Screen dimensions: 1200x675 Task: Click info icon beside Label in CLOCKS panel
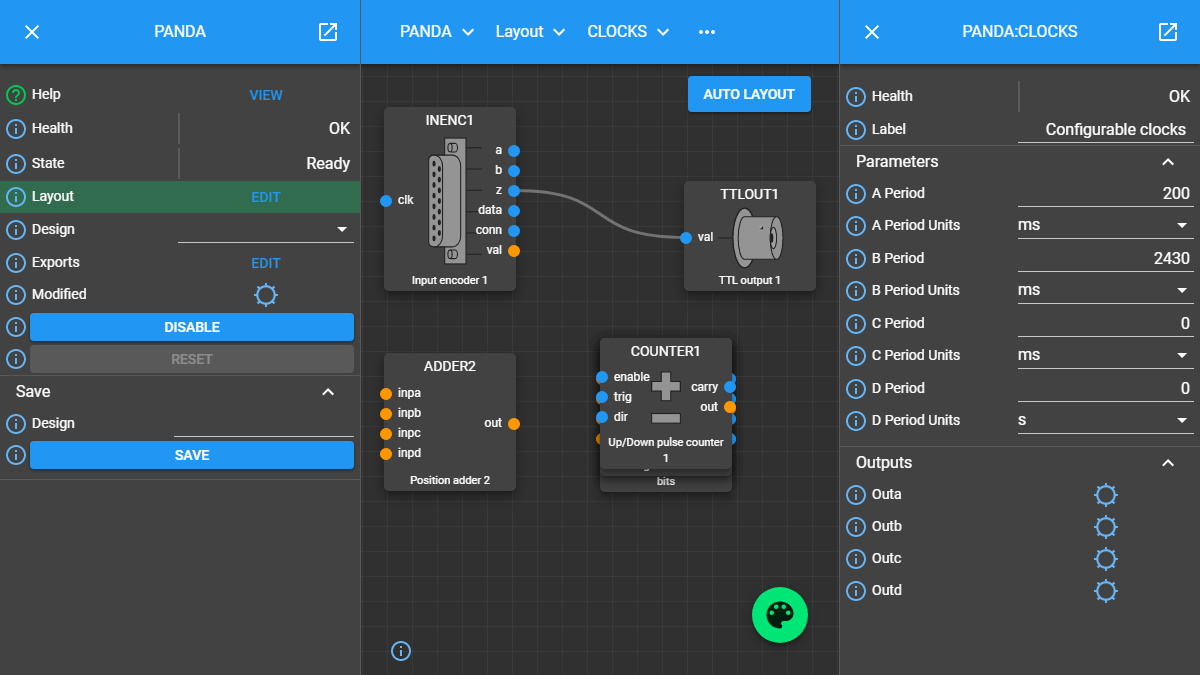(856, 130)
